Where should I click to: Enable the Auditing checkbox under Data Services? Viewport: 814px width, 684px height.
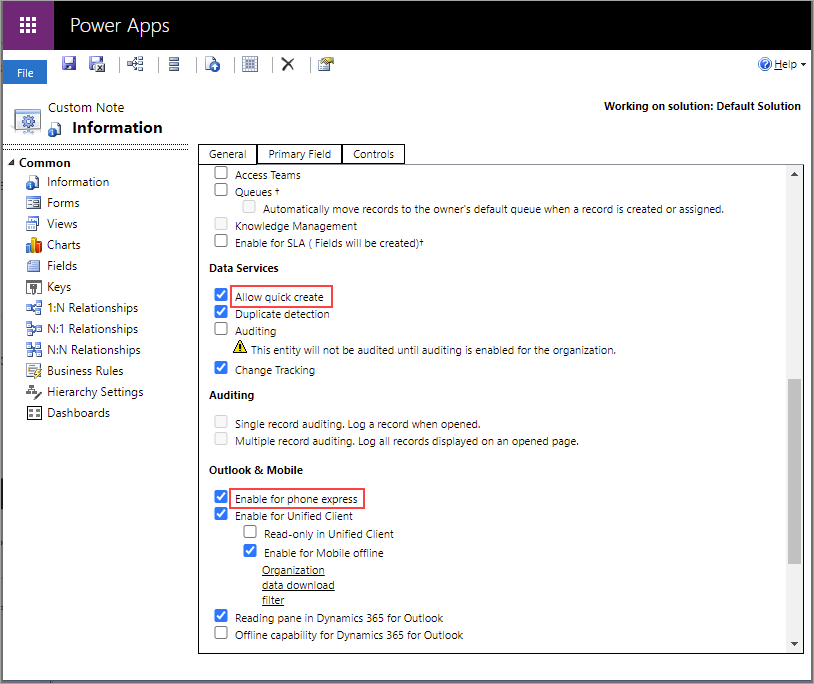[x=221, y=329]
